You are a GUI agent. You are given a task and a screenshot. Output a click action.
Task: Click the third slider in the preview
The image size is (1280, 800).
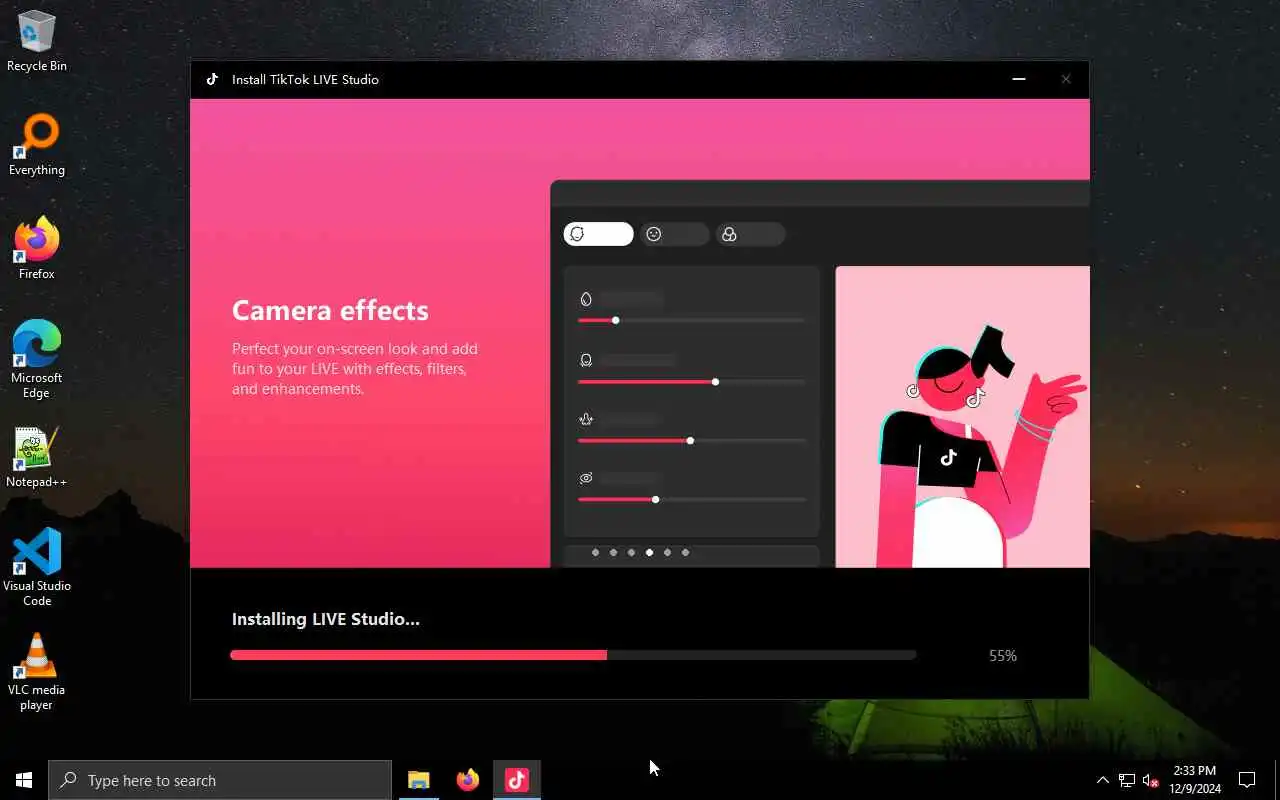click(x=691, y=440)
